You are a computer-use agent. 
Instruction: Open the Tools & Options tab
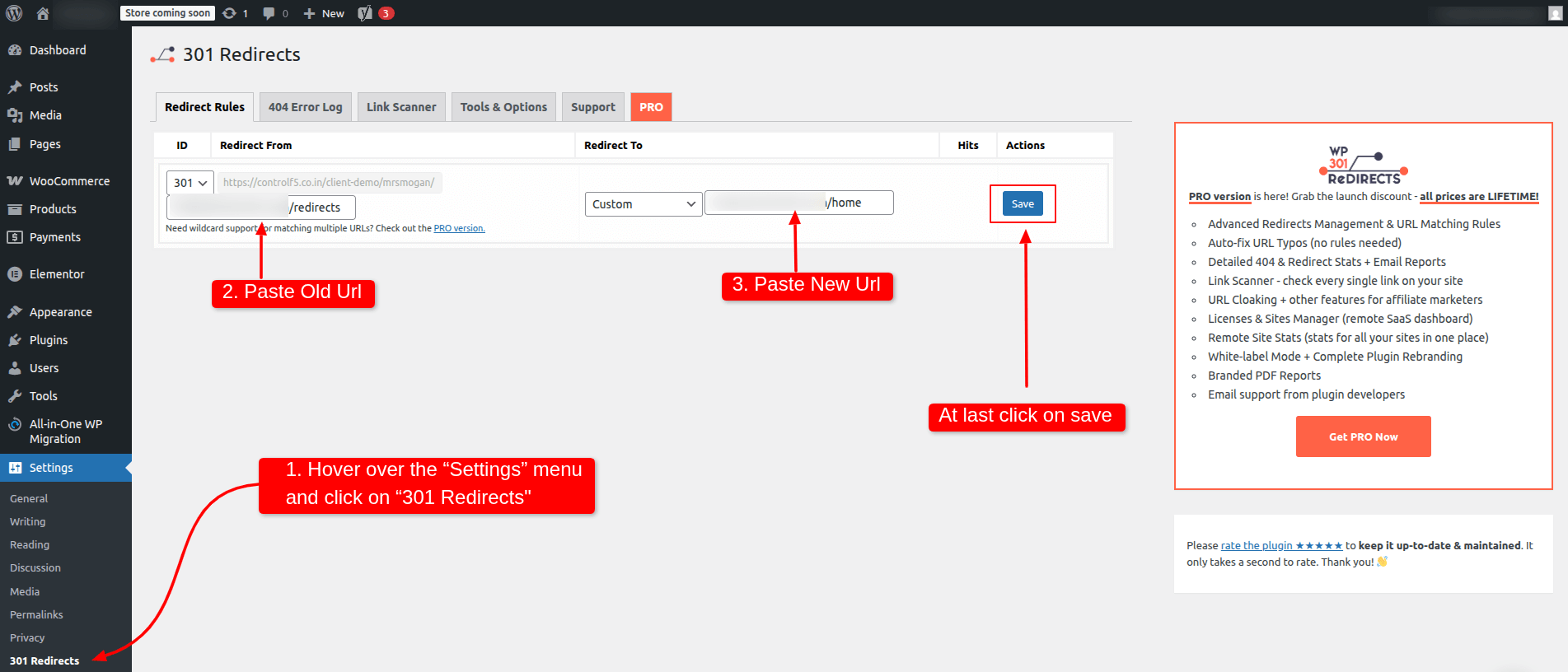point(503,107)
